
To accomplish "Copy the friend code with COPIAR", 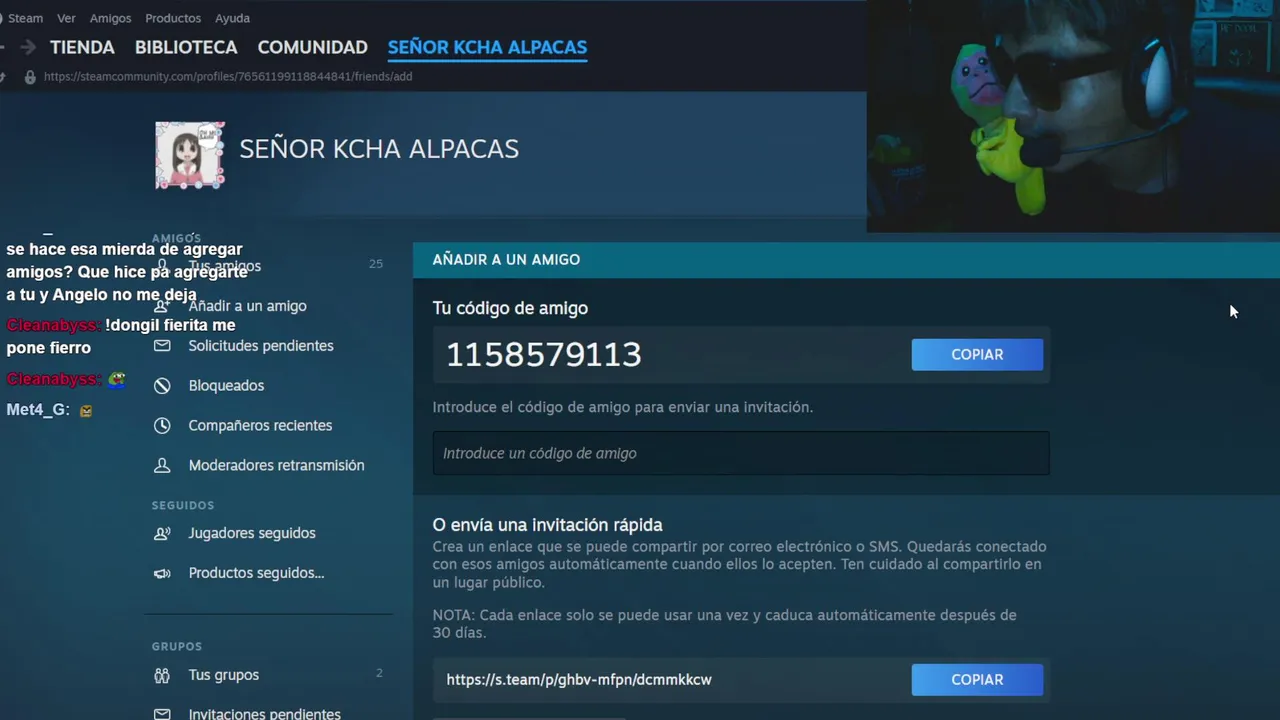I will pyautogui.click(x=977, y=355).
